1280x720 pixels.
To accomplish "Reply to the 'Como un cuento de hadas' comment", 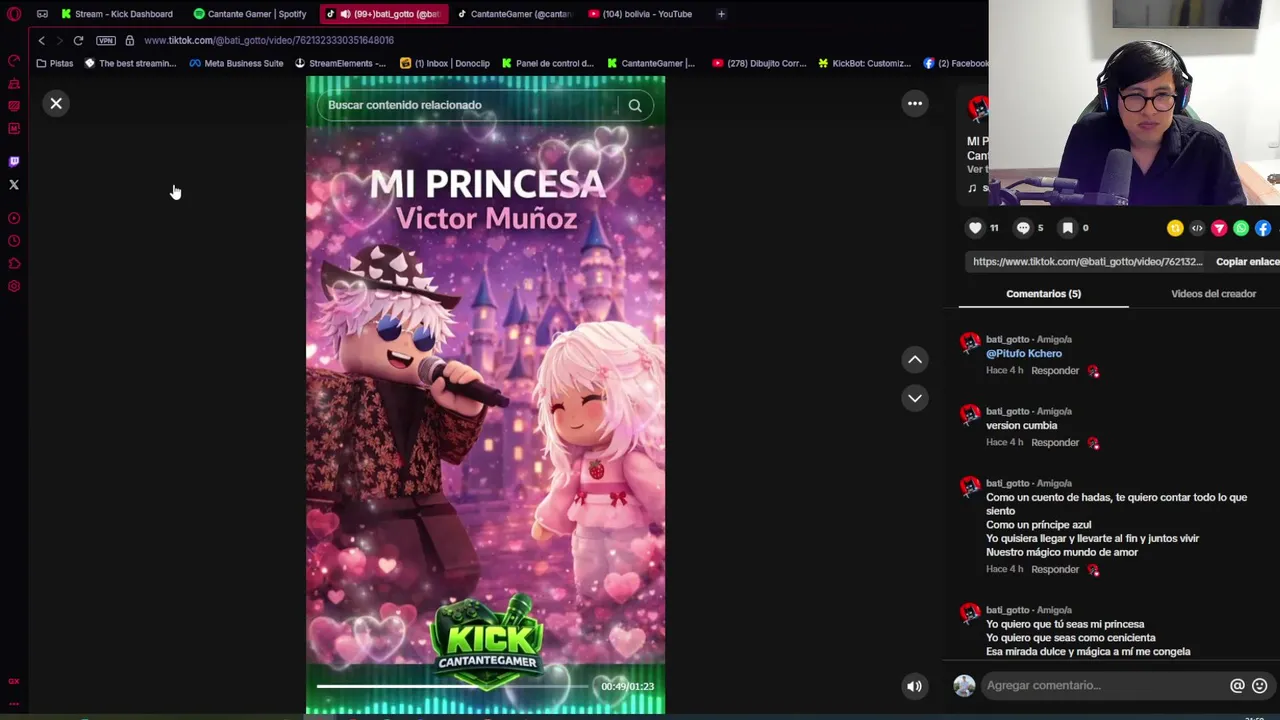I will click(1055, 569).
